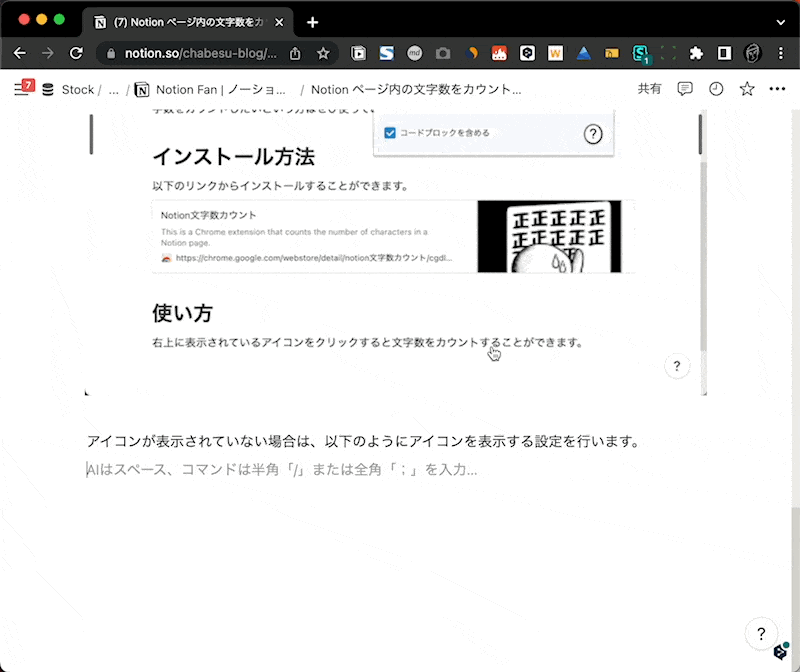Viewport: 800px width, 672px height.
Task: Click the browser forward arrow
Action: pos(47,53)
